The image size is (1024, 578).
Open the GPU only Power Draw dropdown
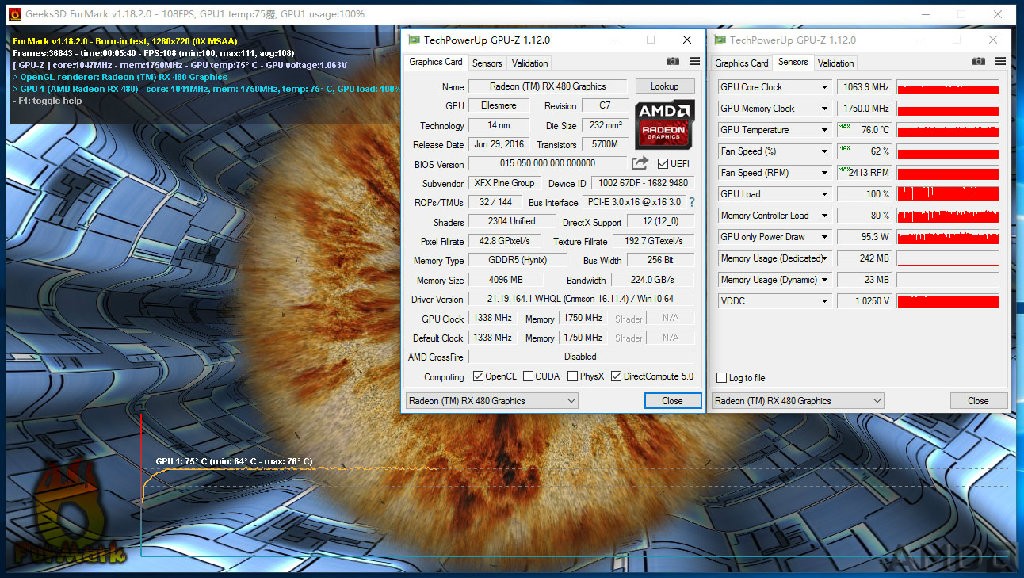coord(825,237)
